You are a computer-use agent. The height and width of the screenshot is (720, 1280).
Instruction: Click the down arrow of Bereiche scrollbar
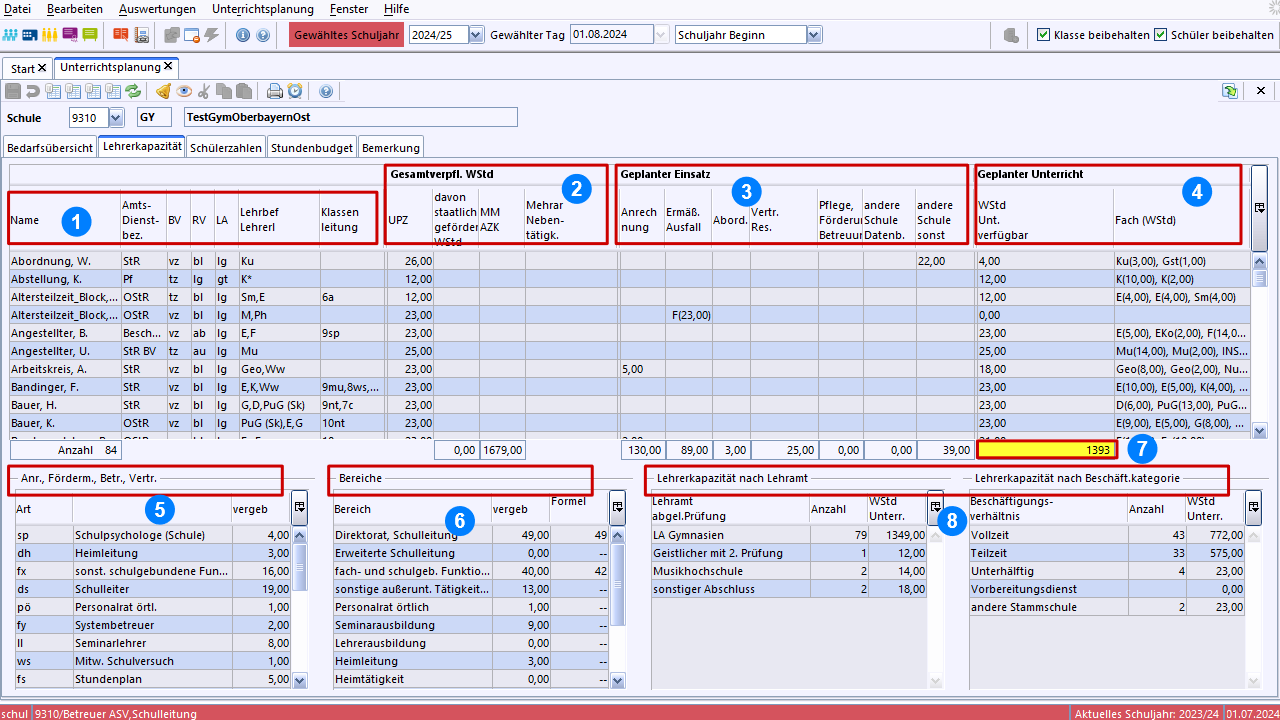click(x=618, y=680)
